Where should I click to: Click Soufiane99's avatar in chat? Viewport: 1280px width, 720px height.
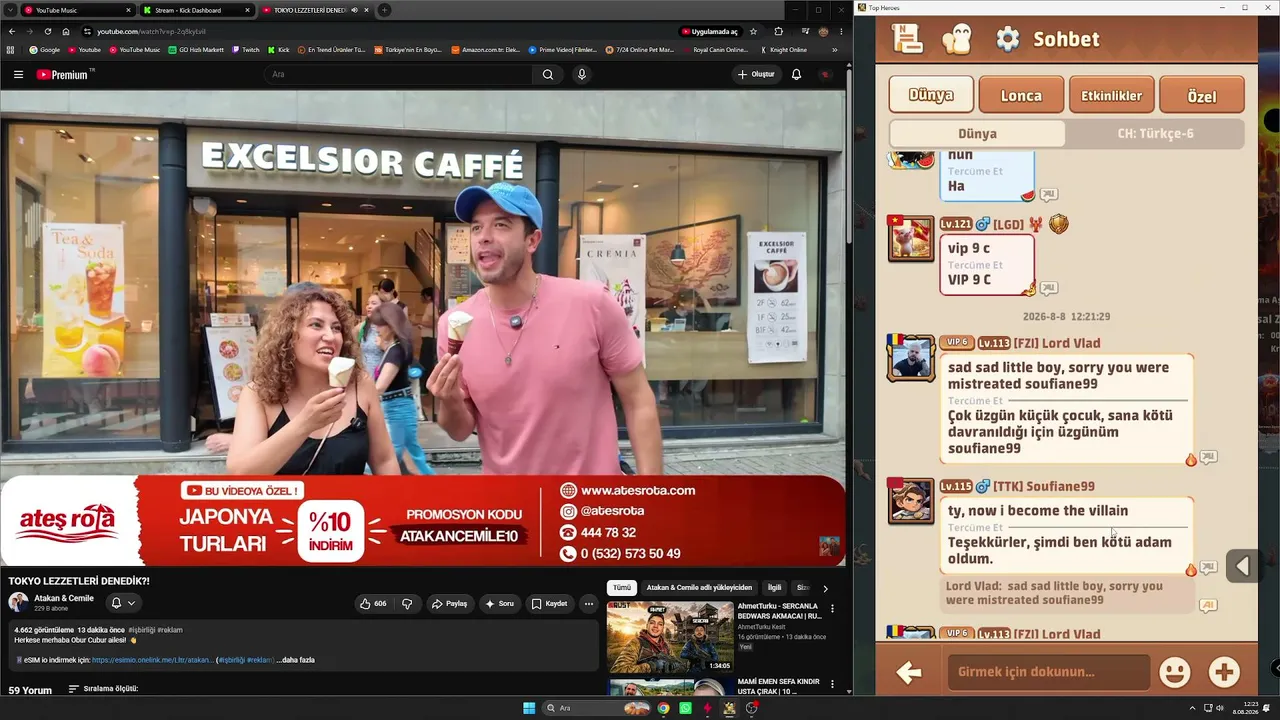click(910, 500)
